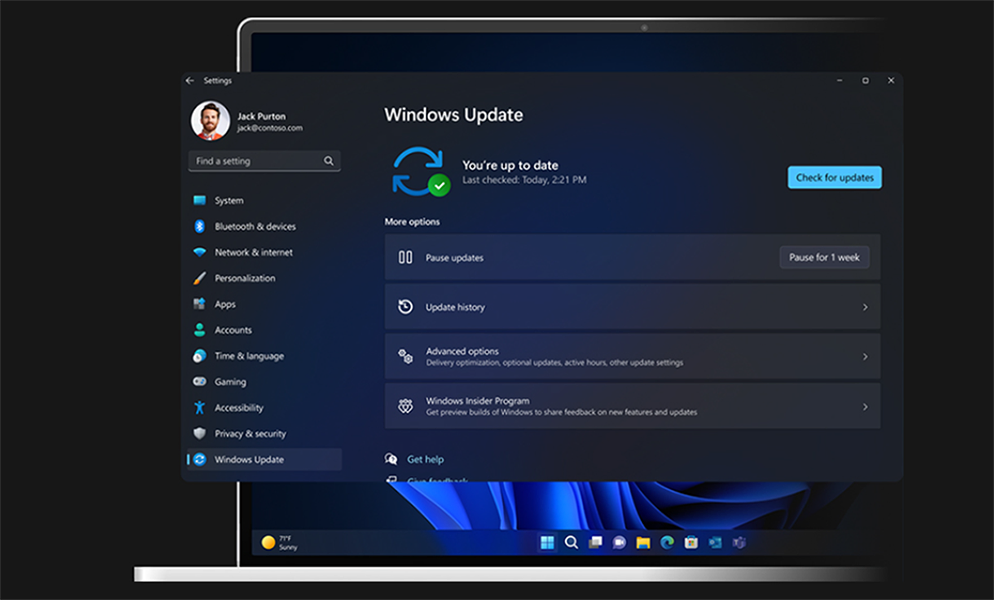Image resolution: width=994 pixels, height=600 pixels.
Task: Open Personalization via its paintbrush icon
Action: click(199, 279)
